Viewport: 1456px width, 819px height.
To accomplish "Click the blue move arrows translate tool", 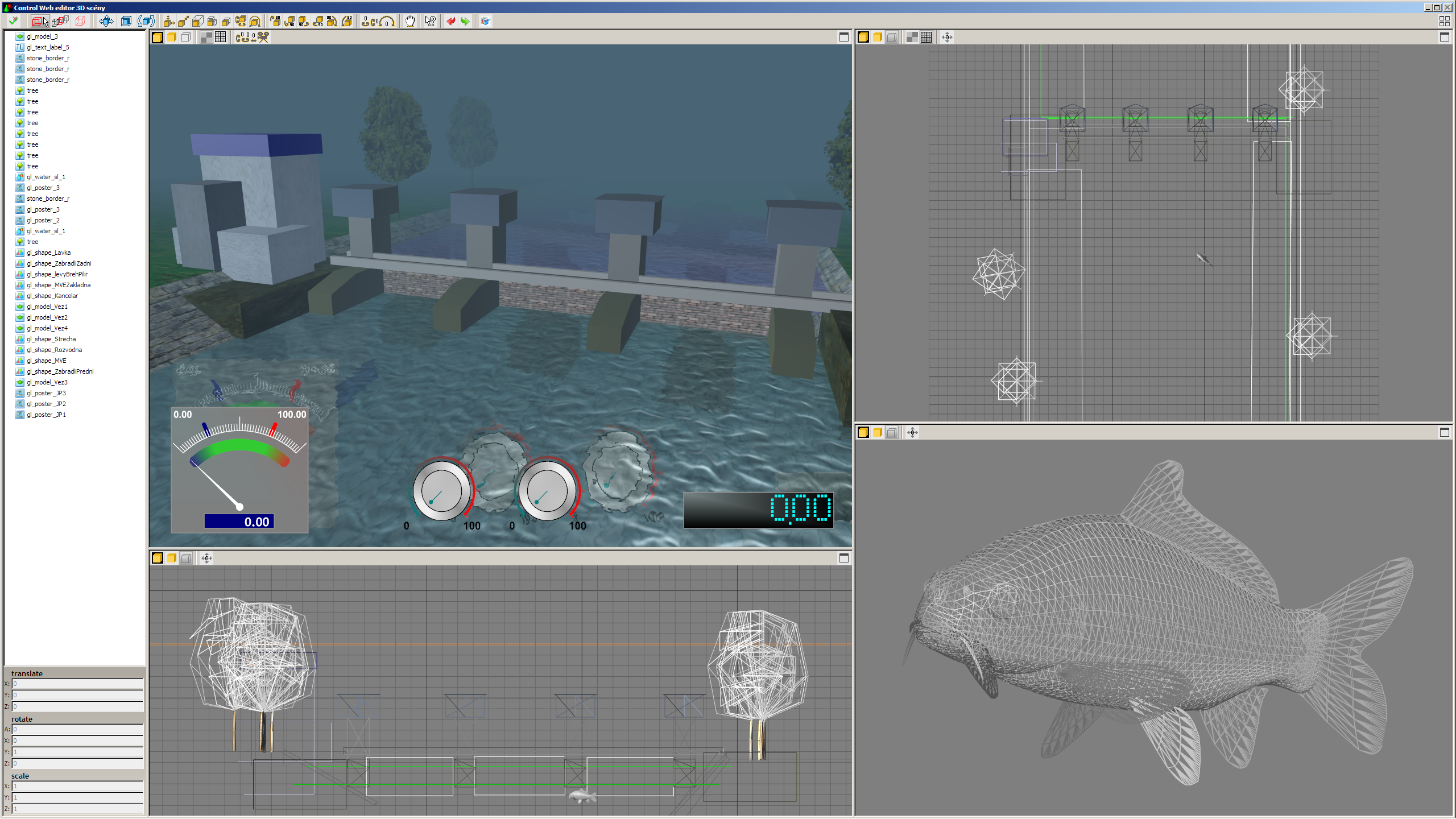I will coord(106,21).
